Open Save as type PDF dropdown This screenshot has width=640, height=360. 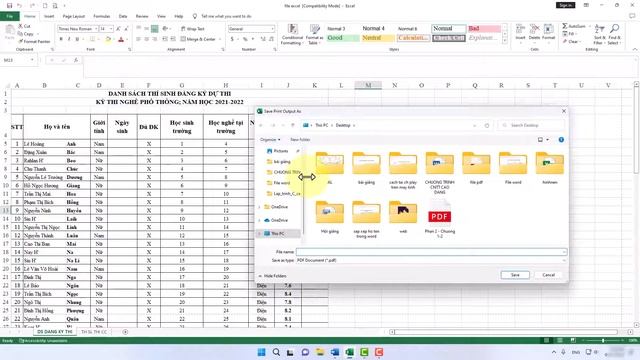tap(431, 260)
